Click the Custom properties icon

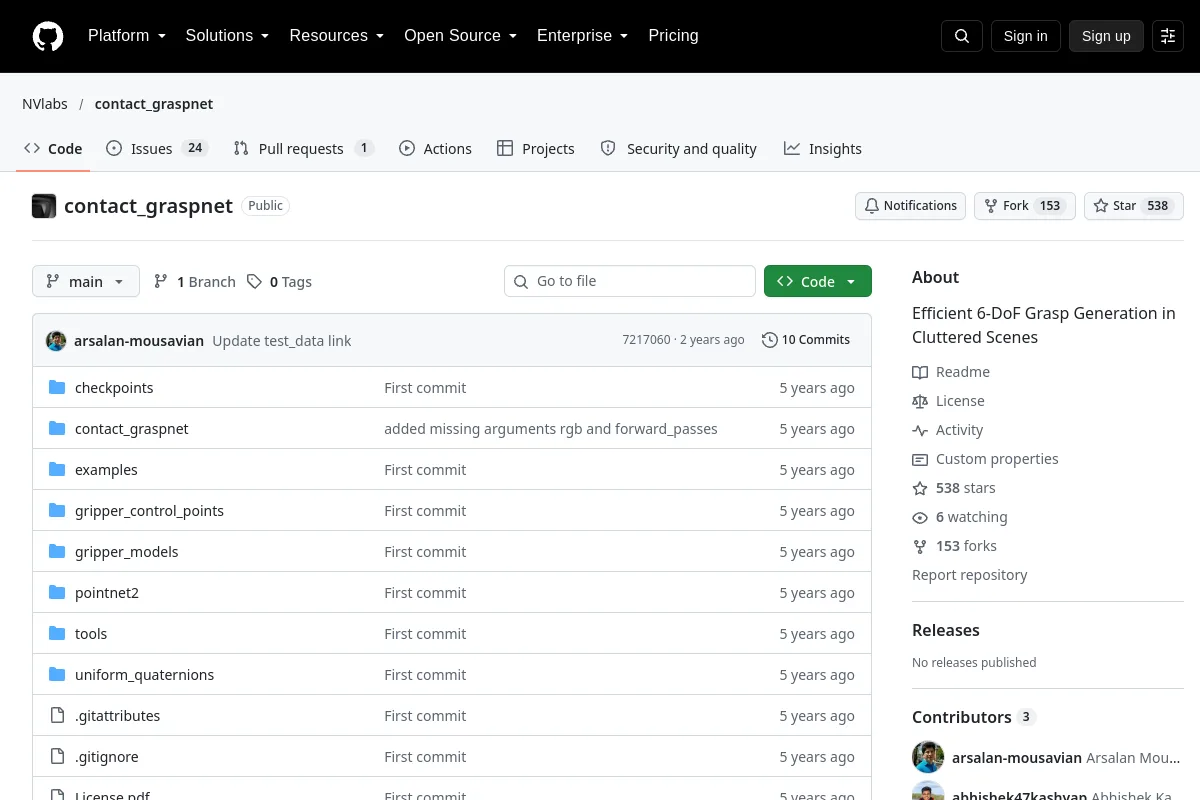coord(920,459)
